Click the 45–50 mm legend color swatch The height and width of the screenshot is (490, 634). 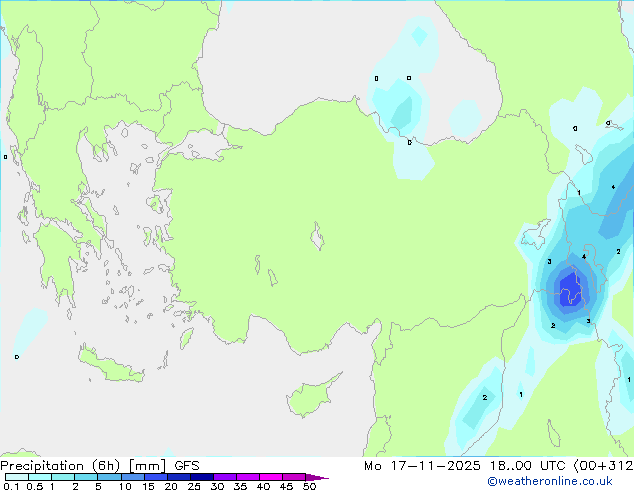point(294,477)
